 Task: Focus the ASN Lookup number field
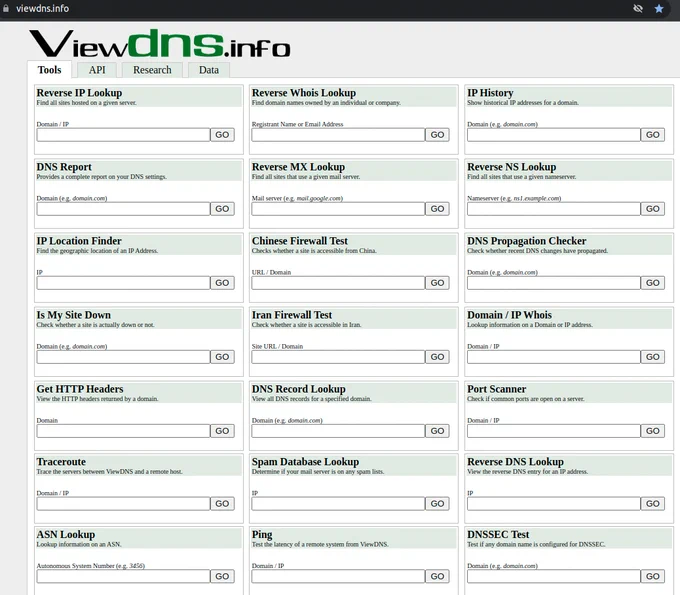coord(123,576)
